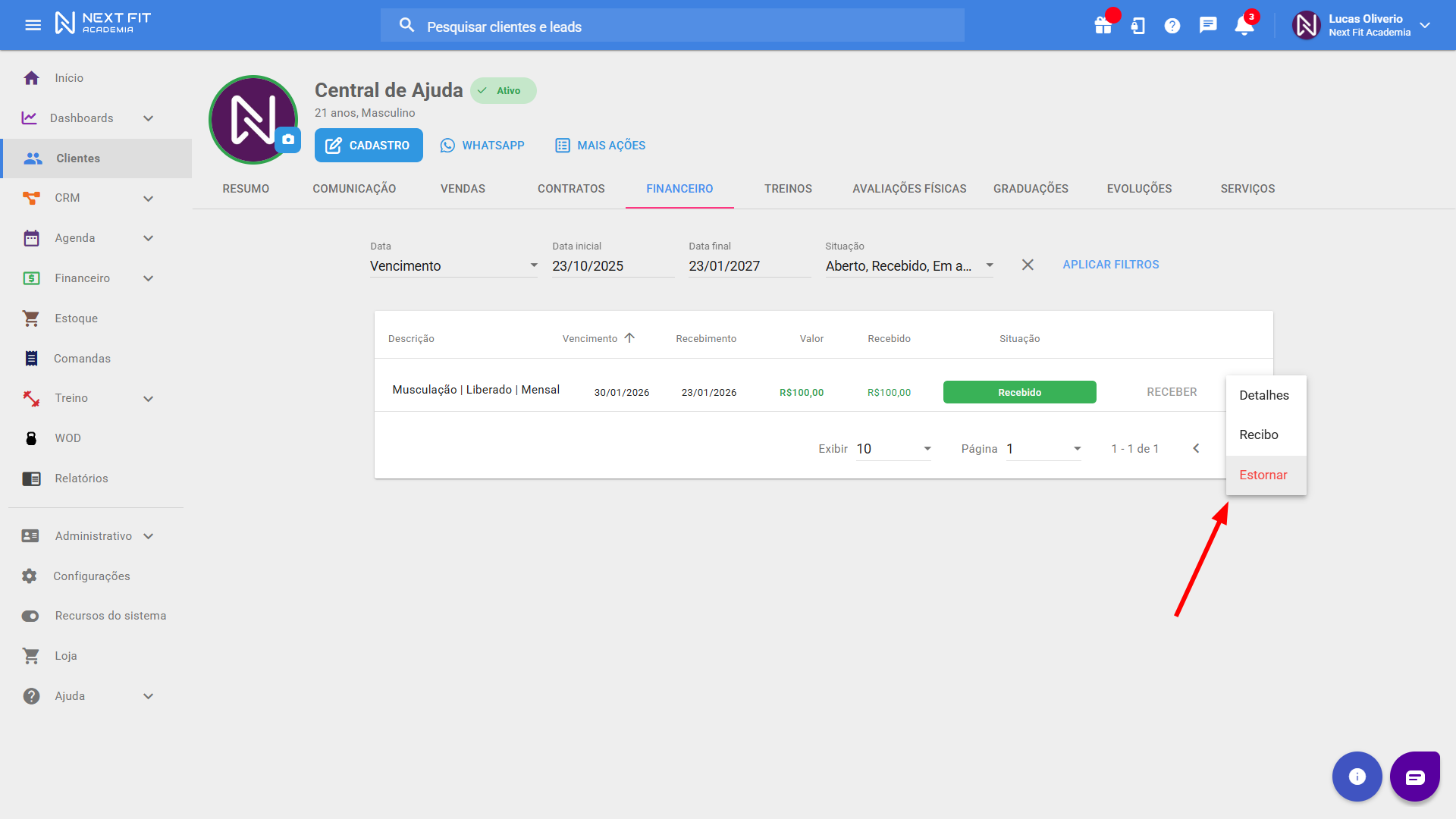Click the Aplicar Filtros link
The height and width of the screenshot is (819, 1456).
[1110, 265]
